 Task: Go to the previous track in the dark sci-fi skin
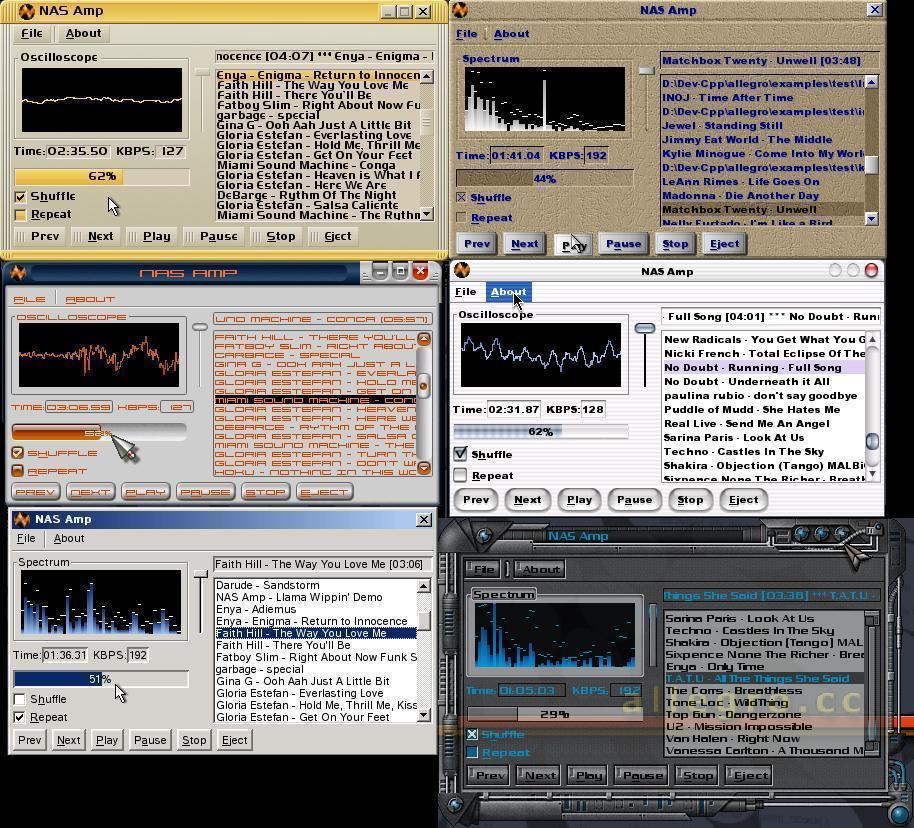486,774
